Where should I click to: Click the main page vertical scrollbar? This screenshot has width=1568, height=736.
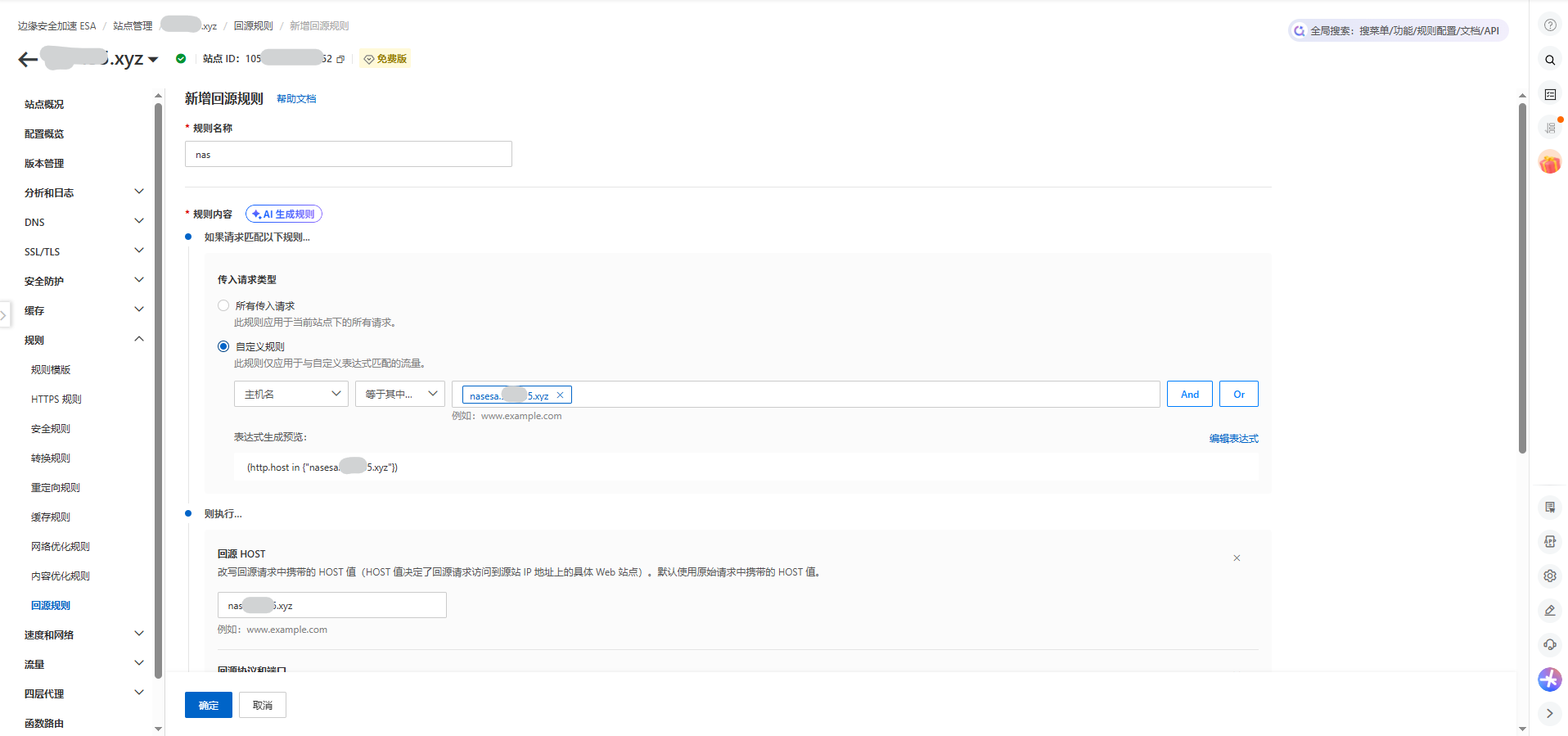1522,278
